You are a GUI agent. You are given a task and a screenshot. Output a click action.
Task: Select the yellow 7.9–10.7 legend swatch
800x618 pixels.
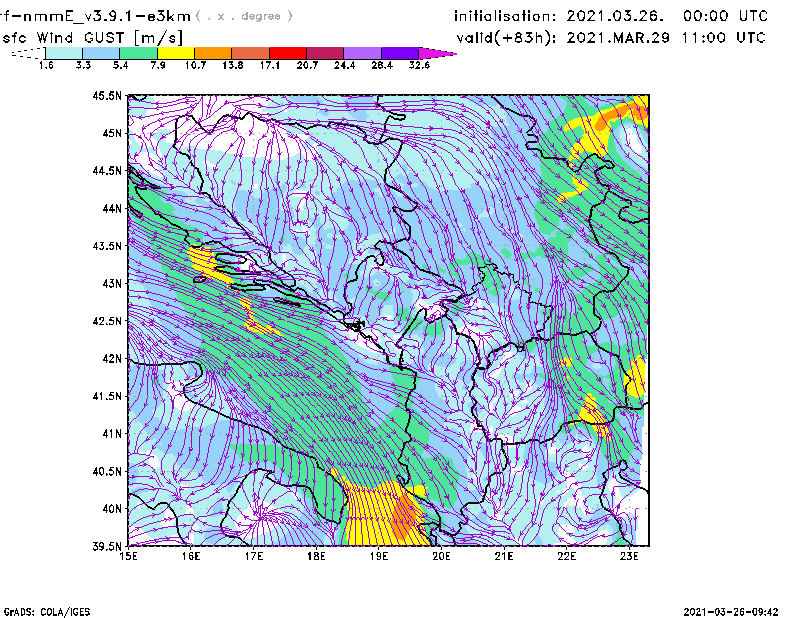pos(176,53)
